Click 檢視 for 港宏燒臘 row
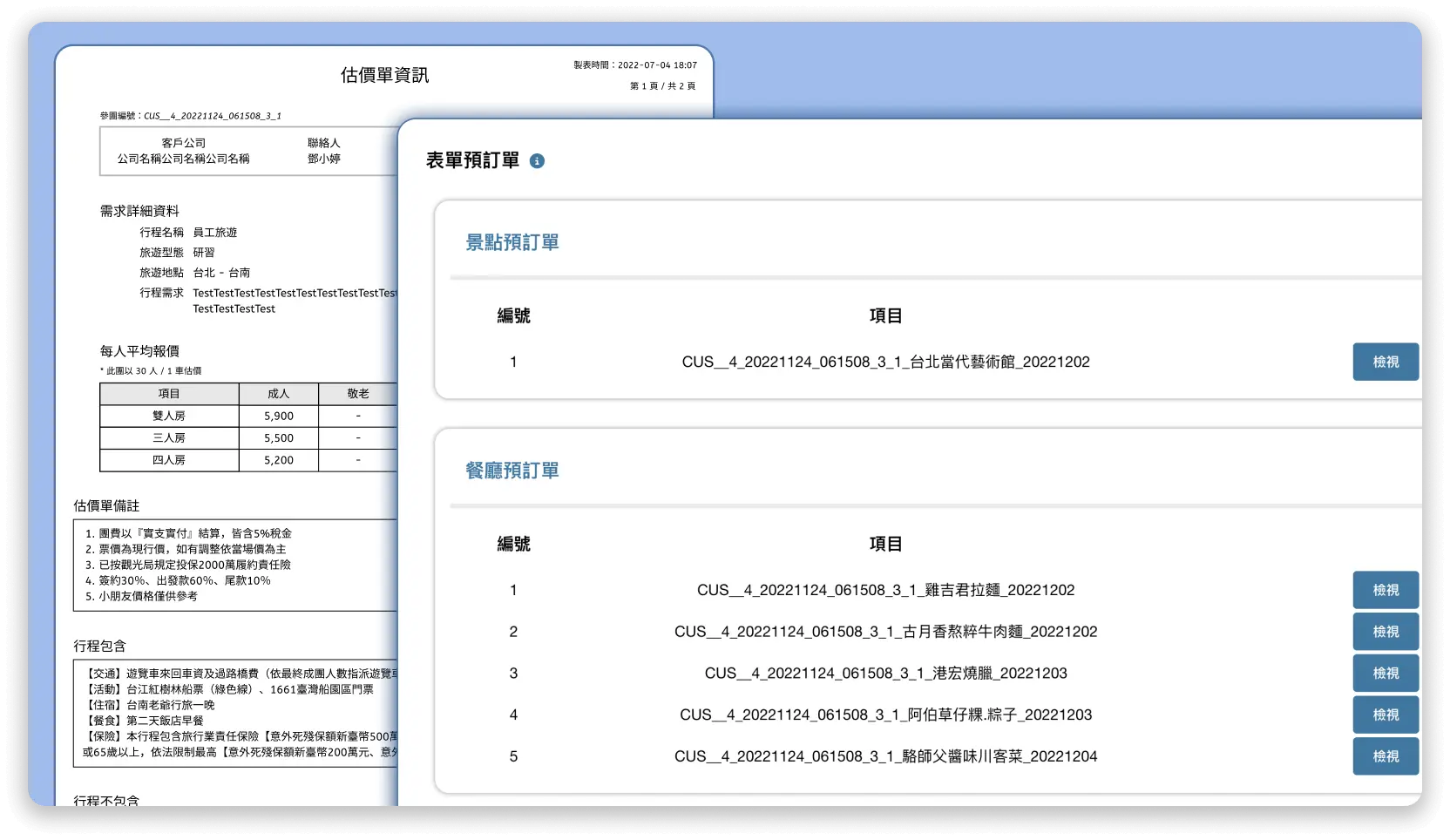 (x=1386, y=674)
